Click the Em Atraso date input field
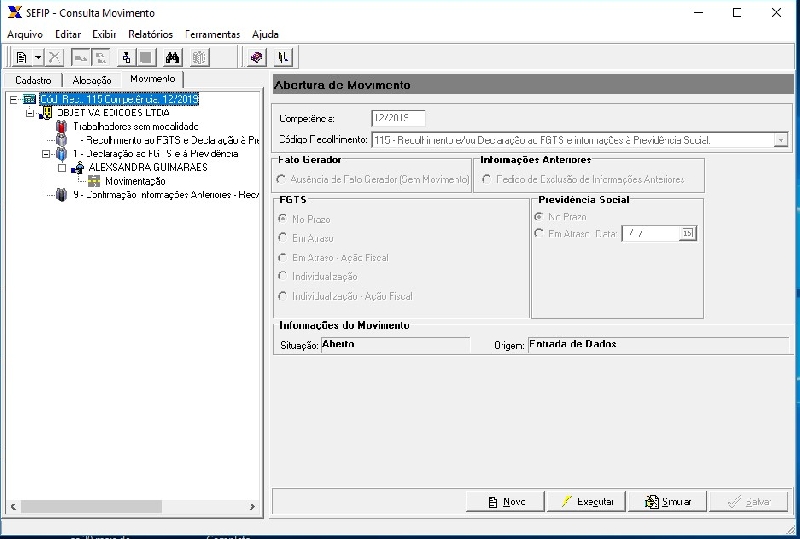This screenshot has width=800, height=539. point(652,233)
